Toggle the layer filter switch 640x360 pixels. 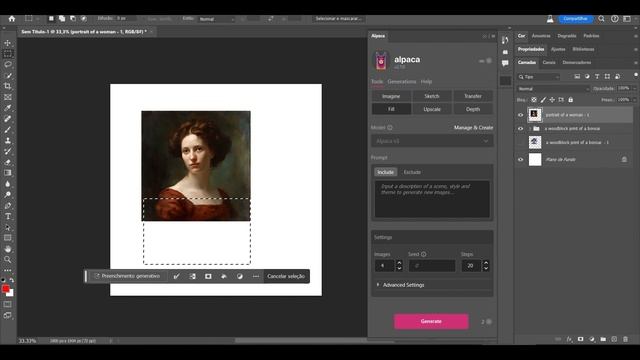[636, 76]
